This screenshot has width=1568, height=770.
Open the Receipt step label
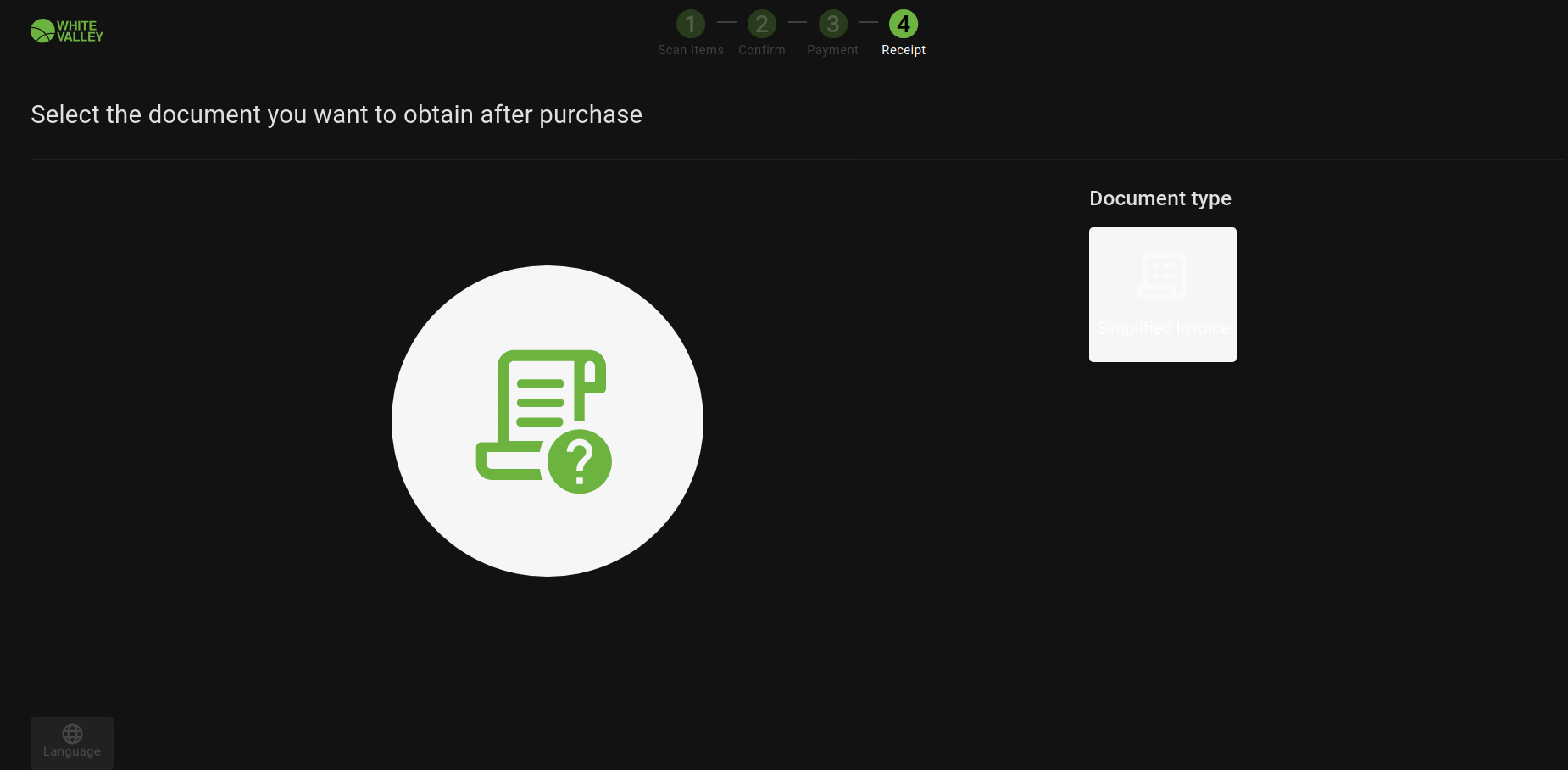pos(904,50)
